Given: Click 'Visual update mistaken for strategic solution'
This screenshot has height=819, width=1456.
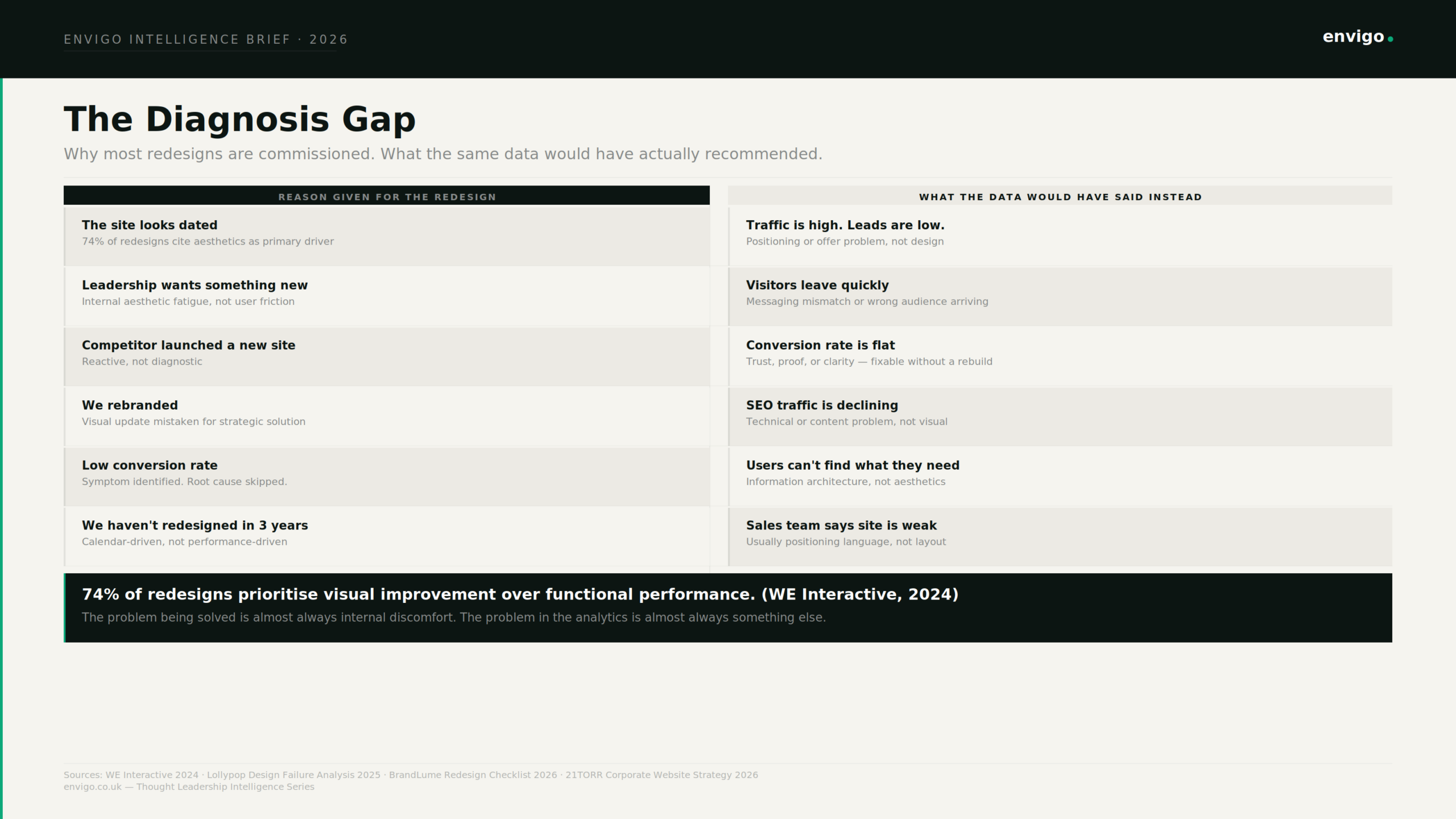Looking at the screenshot, I should [193, 422].
